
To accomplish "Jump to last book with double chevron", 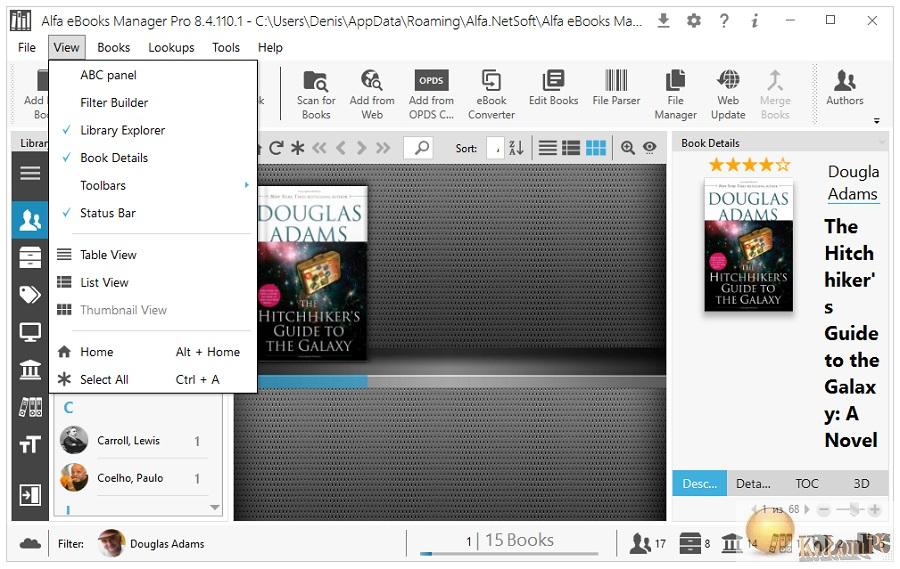I will [383, 148].
